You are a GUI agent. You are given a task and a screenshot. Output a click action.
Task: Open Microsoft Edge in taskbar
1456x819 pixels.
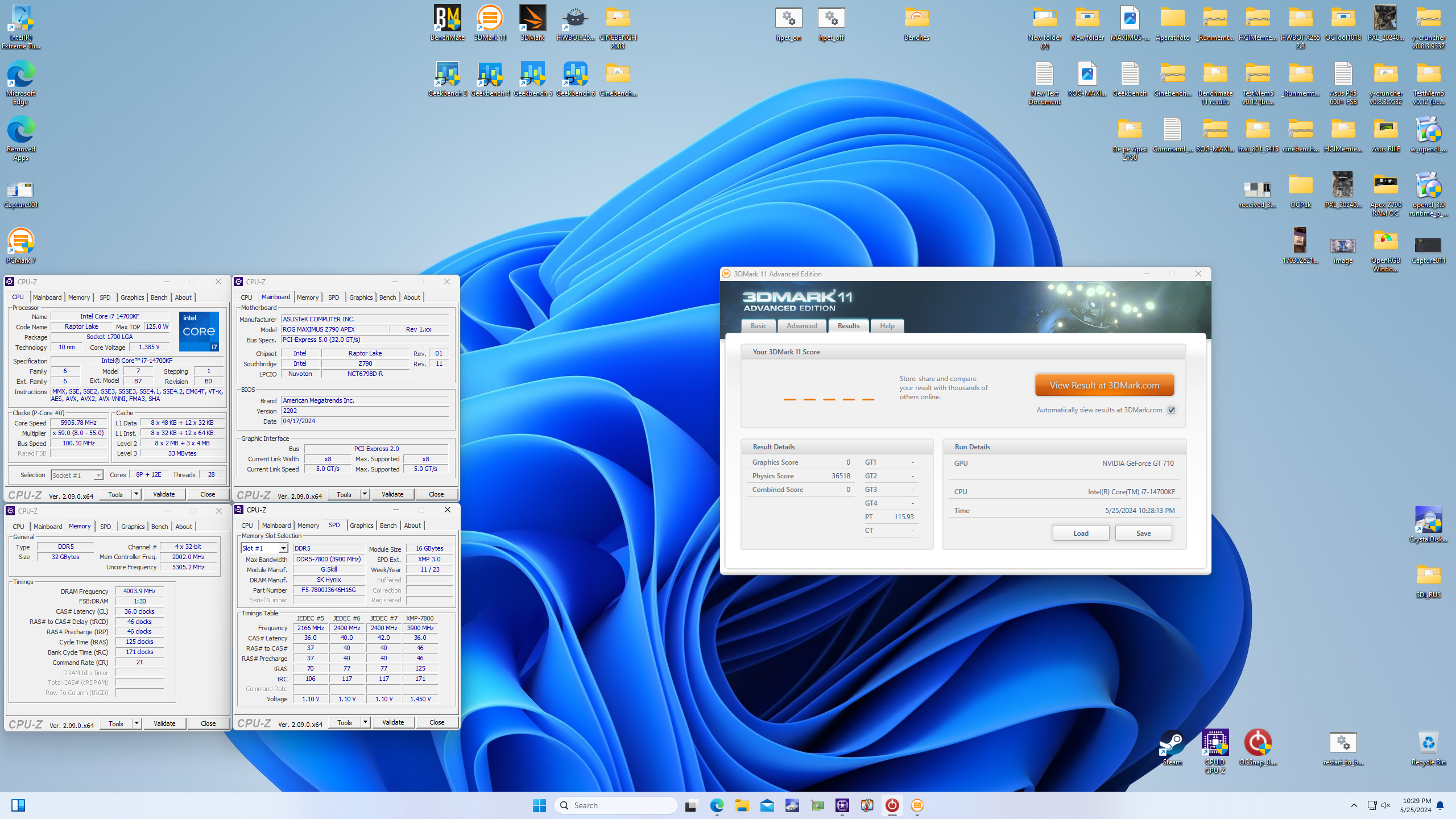click(x=717, y=805)
